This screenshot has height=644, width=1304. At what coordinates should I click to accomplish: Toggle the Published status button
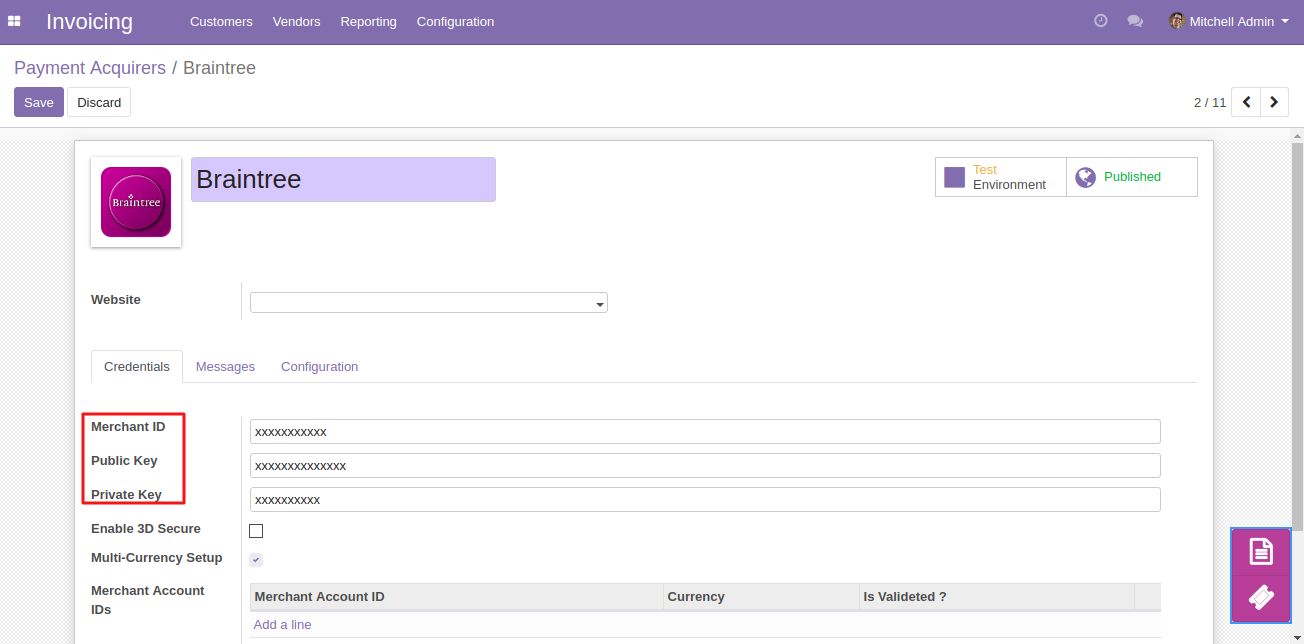click(x=1132, y=177)
